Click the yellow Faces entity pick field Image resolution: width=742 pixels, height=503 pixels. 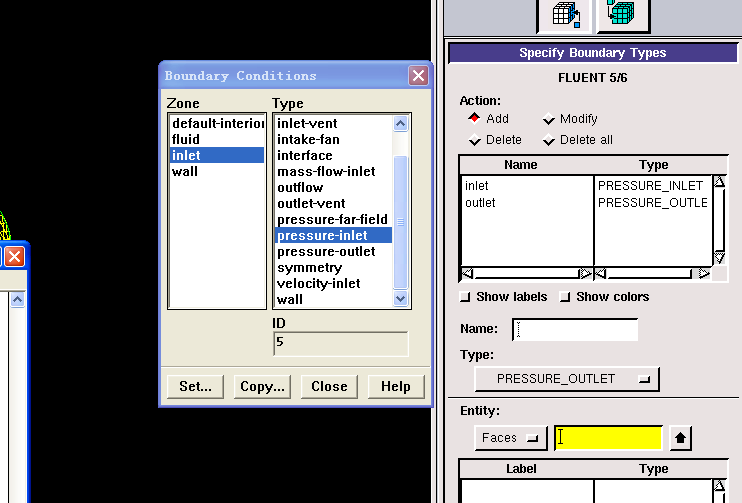[x=608, y=437]
